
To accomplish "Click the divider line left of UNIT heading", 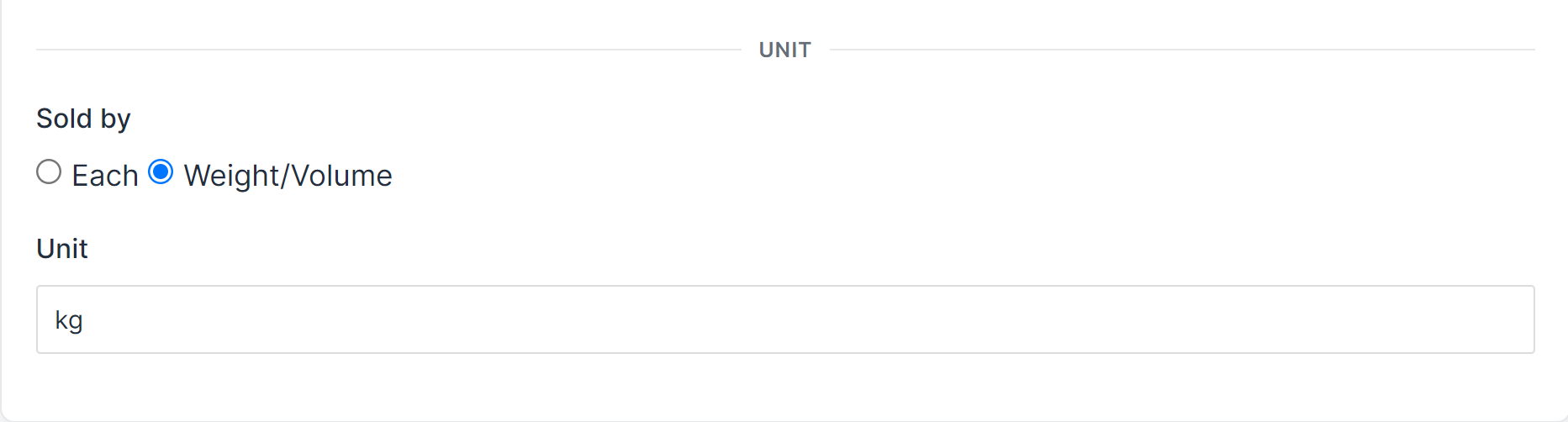I will [x=387, y=50].
